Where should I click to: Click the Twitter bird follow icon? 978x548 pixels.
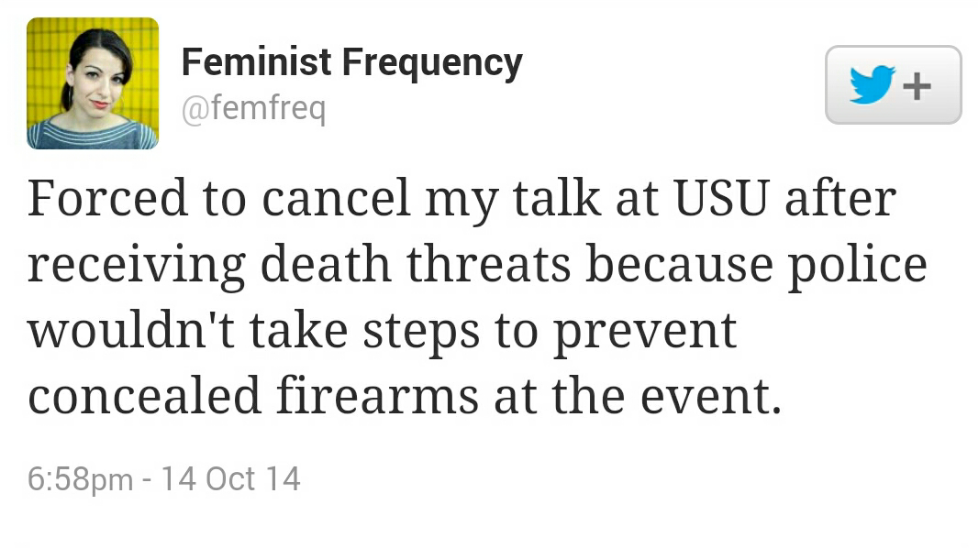[870, 86]
